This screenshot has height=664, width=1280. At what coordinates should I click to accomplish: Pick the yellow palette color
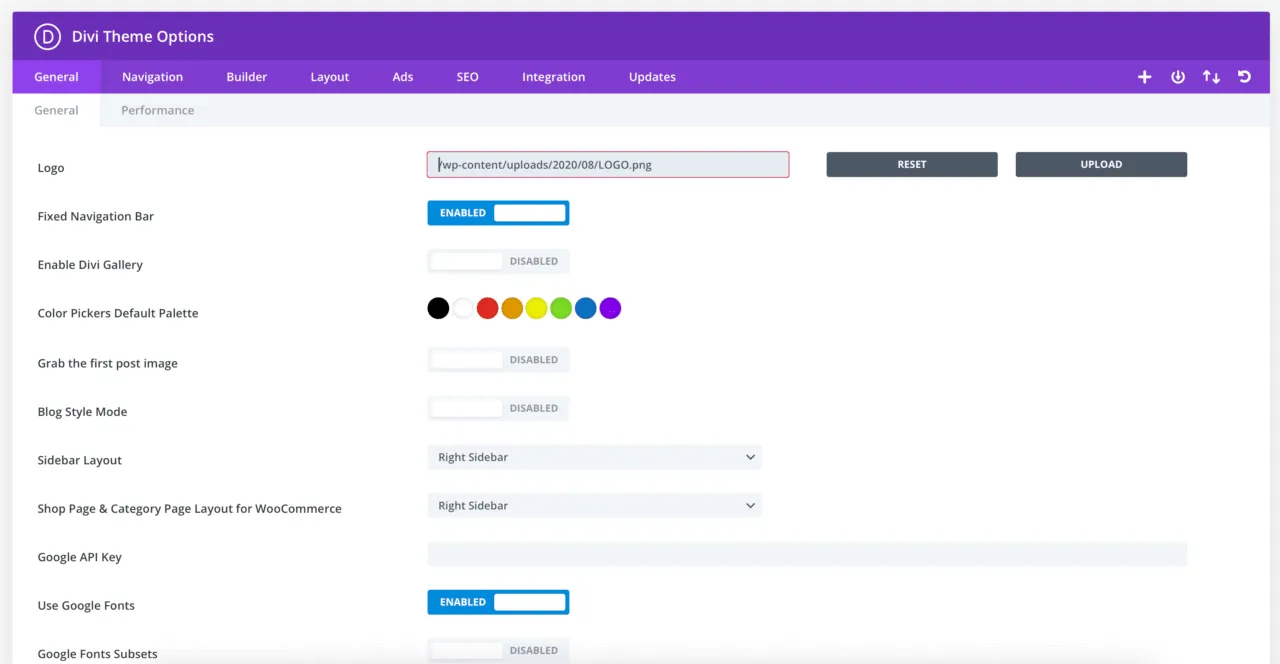tap(536, 308)
